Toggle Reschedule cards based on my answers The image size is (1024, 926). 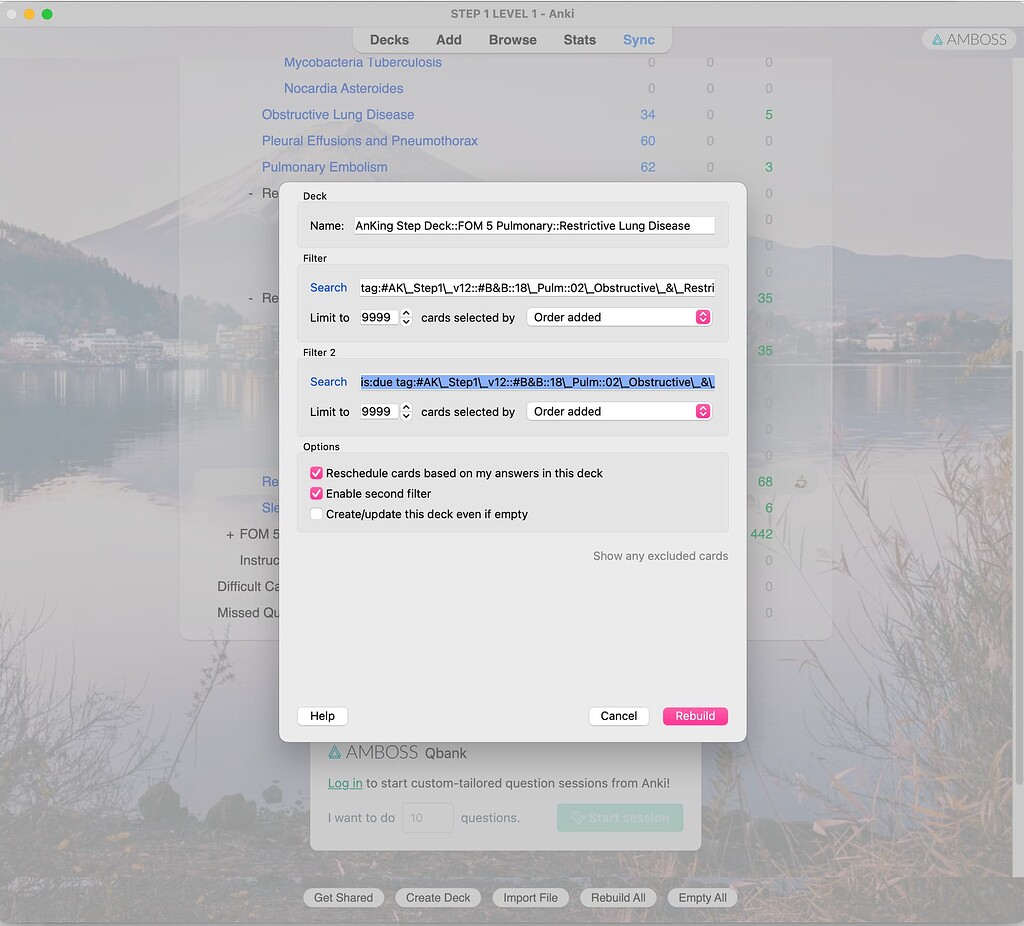tap(317, 473)
